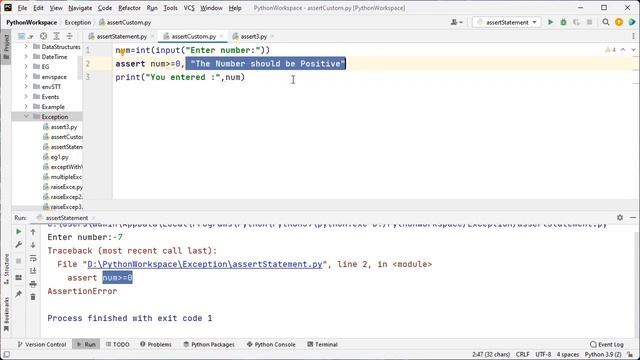Open the Tools menu
This screenshot has width=640, height=360.
click(x=171, y=8)
